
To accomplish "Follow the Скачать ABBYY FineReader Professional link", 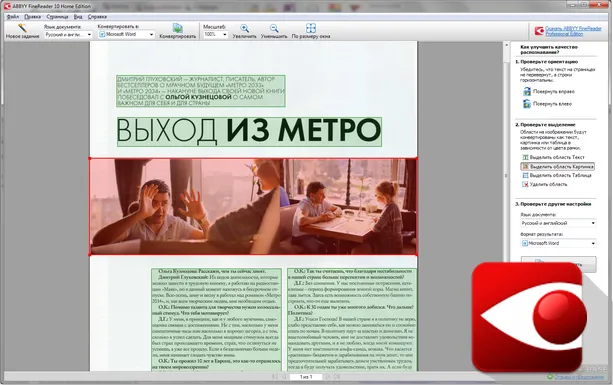I will click(573, 31).
